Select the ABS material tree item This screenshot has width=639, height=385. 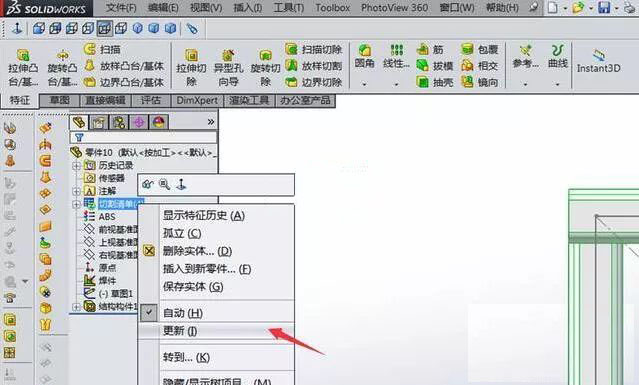[x=107, y=217]
